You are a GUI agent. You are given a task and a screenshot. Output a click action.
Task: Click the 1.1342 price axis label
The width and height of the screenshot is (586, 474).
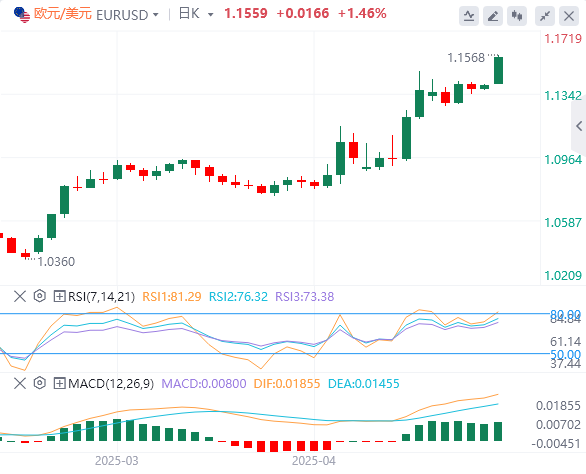point(563,96)
